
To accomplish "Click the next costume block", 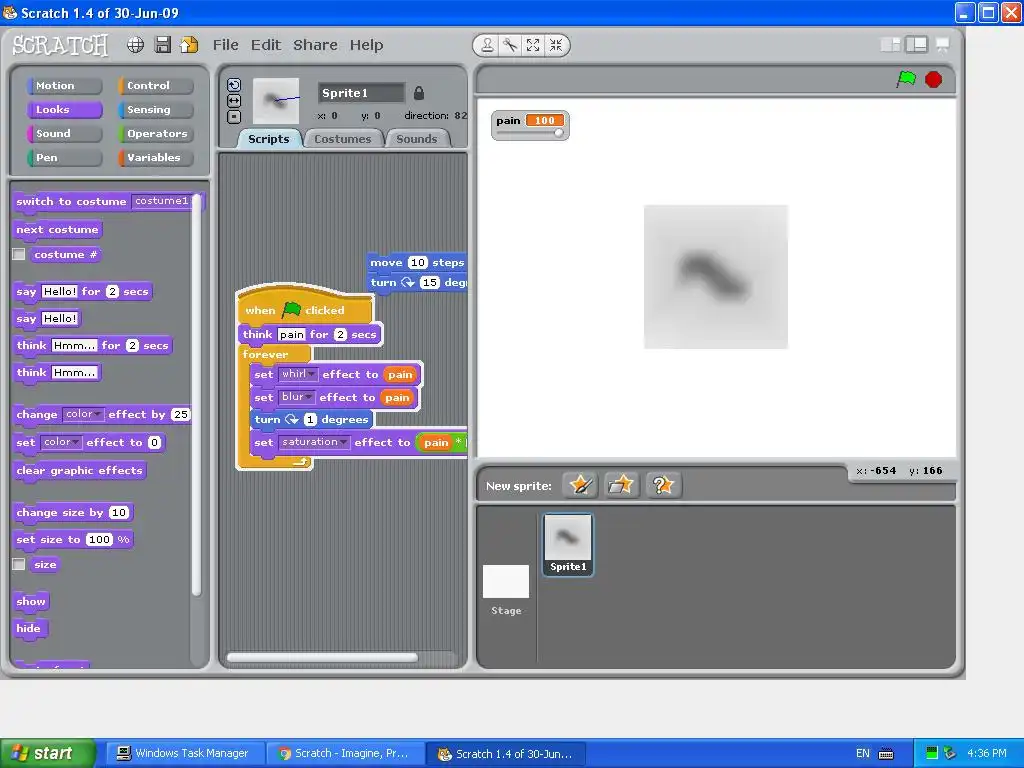I will click(57, 230).
